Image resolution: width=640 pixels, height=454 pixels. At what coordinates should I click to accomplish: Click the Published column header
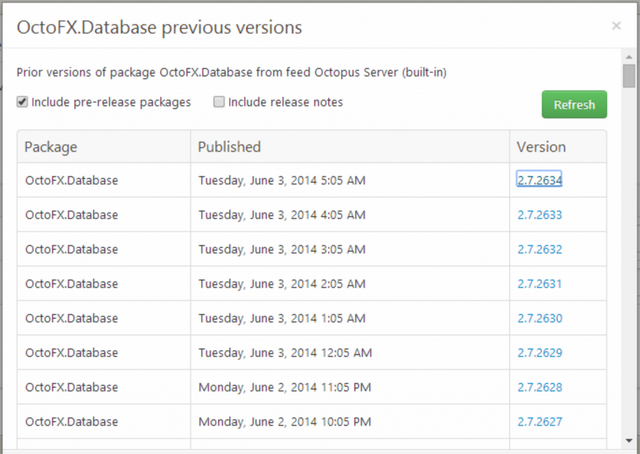tap(350, 147)
